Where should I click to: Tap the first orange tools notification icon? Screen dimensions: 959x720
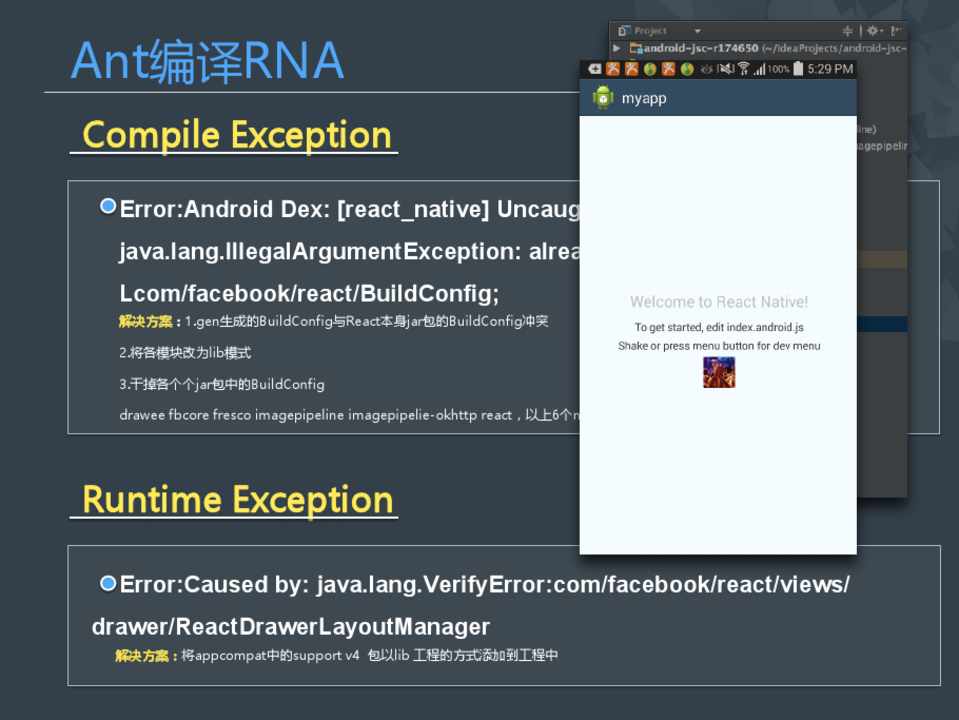613,69
